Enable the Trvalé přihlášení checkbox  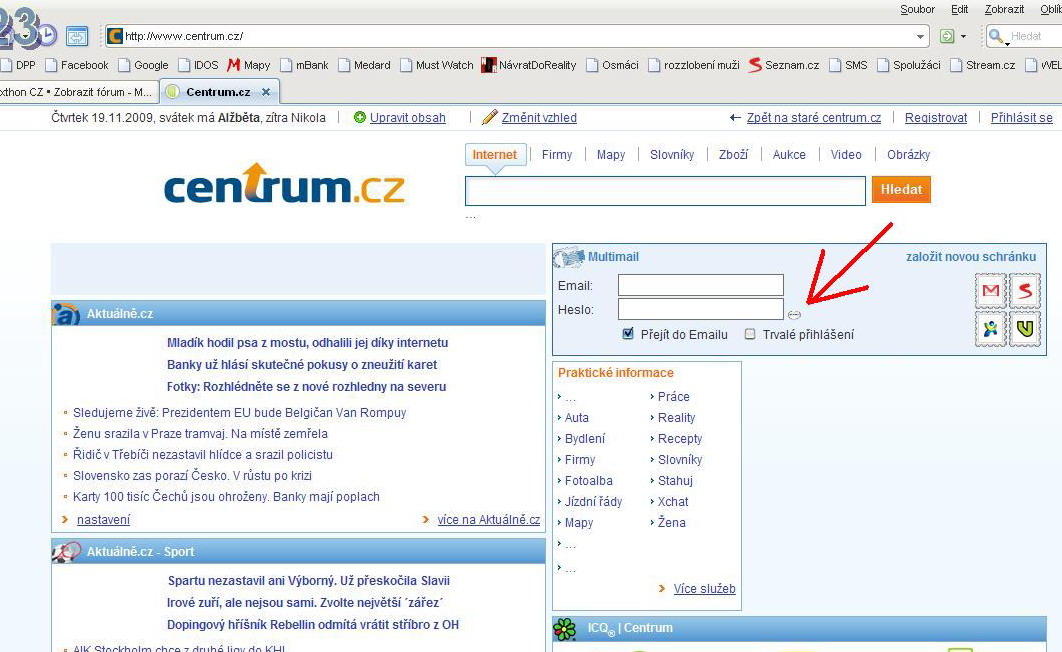750,334
